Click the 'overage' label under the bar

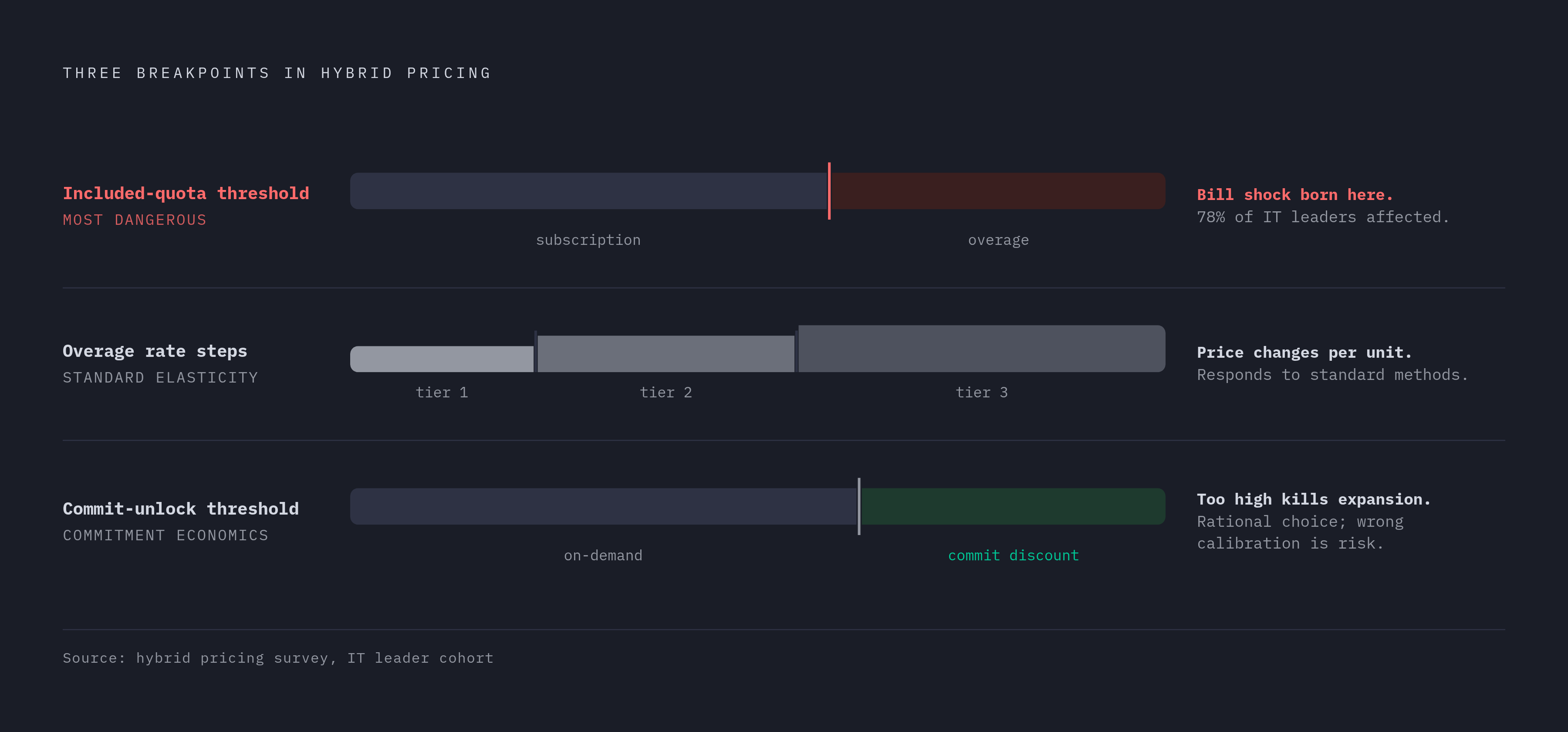click(998, 240)
